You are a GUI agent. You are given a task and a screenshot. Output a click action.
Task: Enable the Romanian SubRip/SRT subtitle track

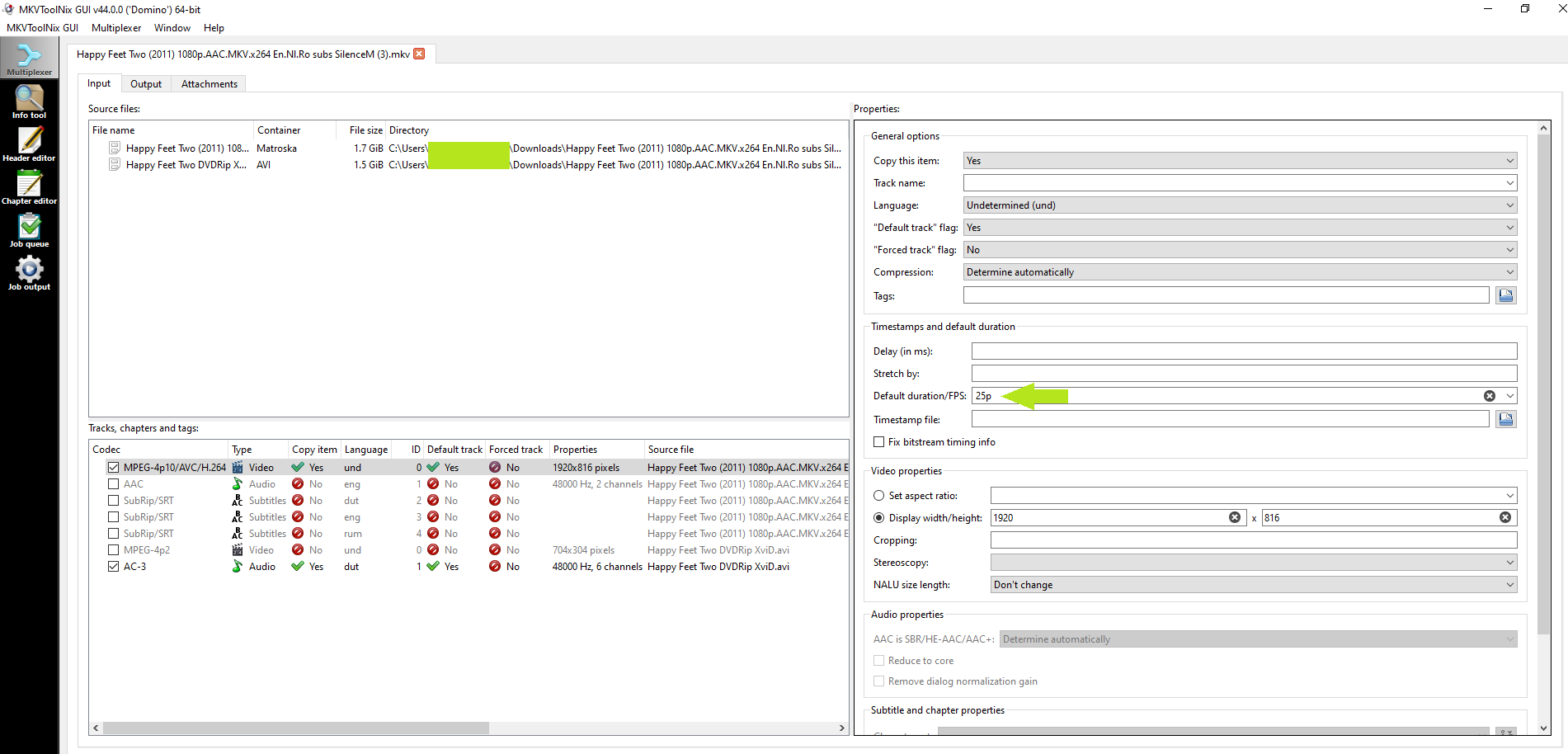pos(113,533)
